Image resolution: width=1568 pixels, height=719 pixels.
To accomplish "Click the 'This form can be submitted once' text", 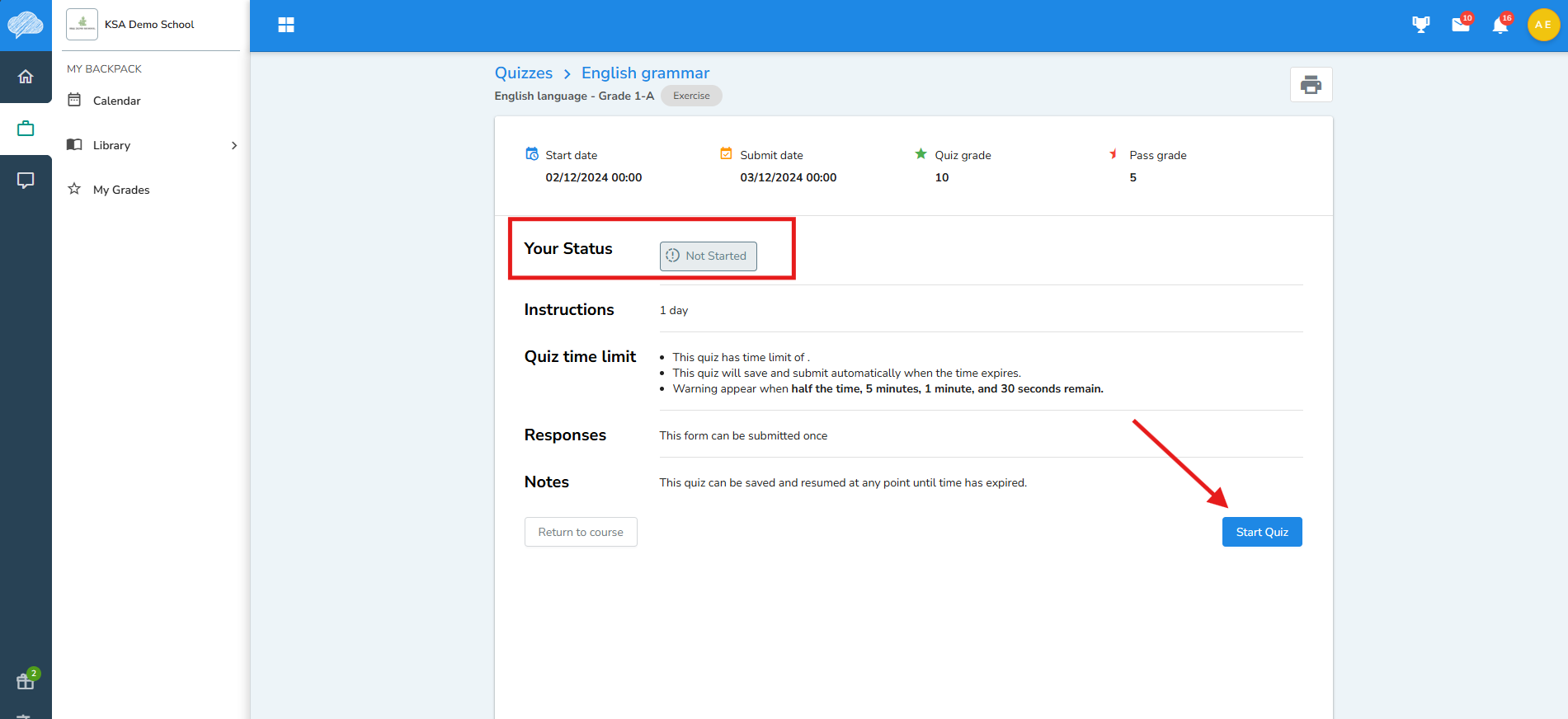I will point(743,436).
